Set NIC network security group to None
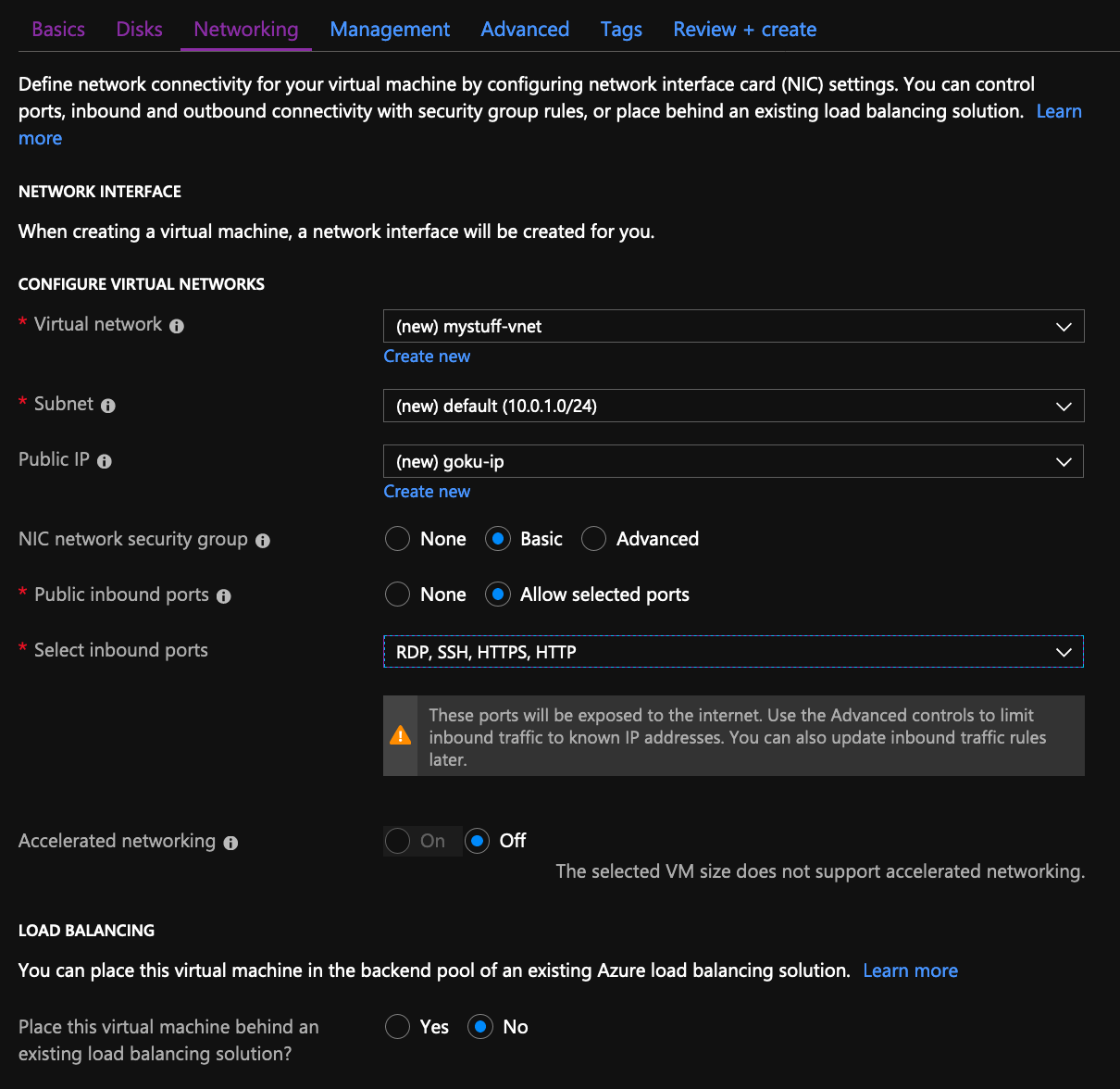1120x1089 pixels. [398, 539]
